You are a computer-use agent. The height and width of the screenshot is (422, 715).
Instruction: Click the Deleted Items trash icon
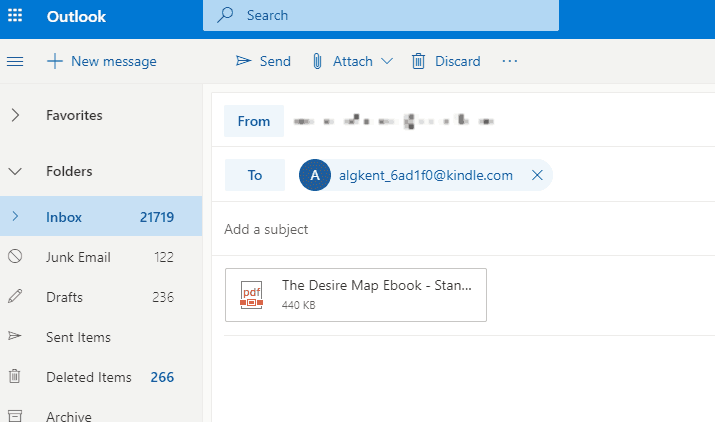coord(15,376)
